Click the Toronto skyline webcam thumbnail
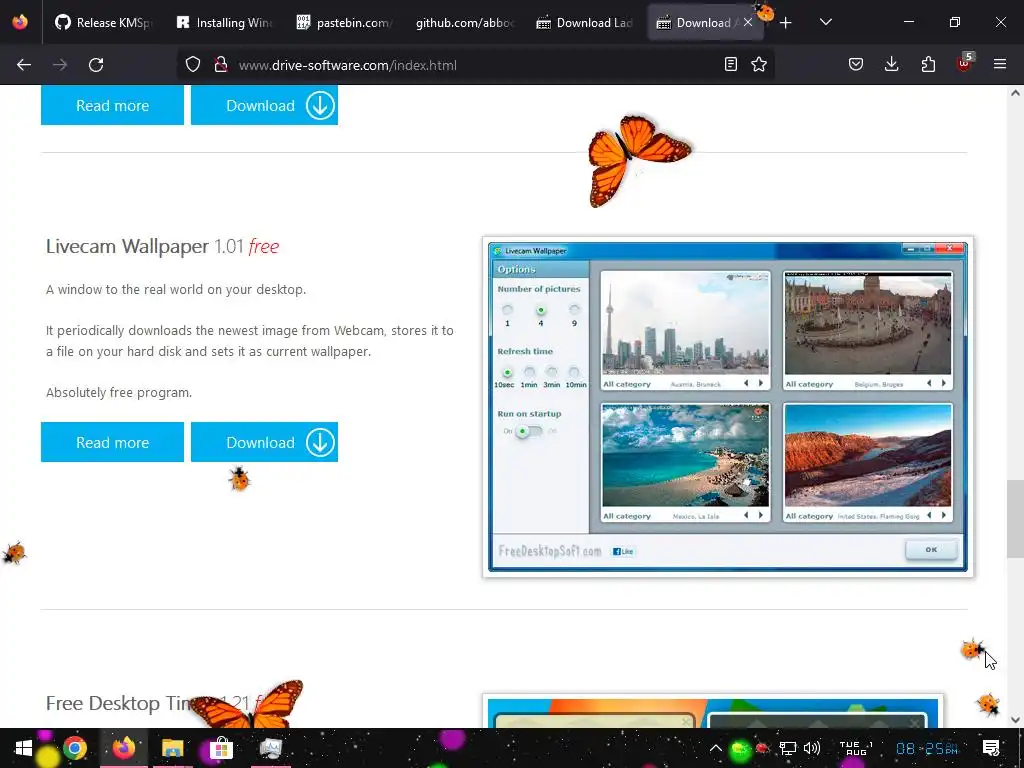This screenshot has height=768, width=1024. point(685,324)
